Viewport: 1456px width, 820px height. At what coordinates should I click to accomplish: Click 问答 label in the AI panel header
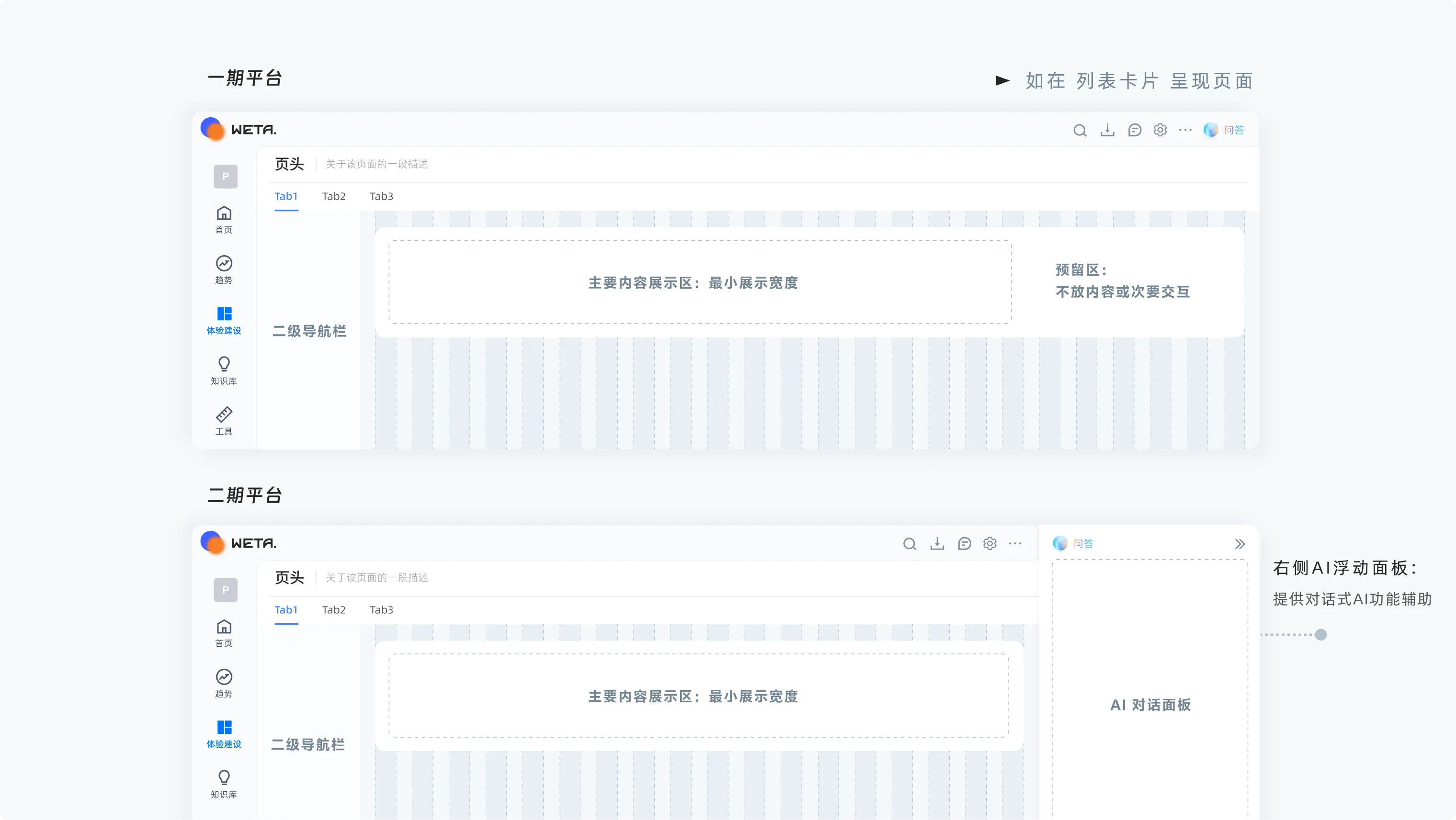pyautogui.click(x=1083, y=543)
